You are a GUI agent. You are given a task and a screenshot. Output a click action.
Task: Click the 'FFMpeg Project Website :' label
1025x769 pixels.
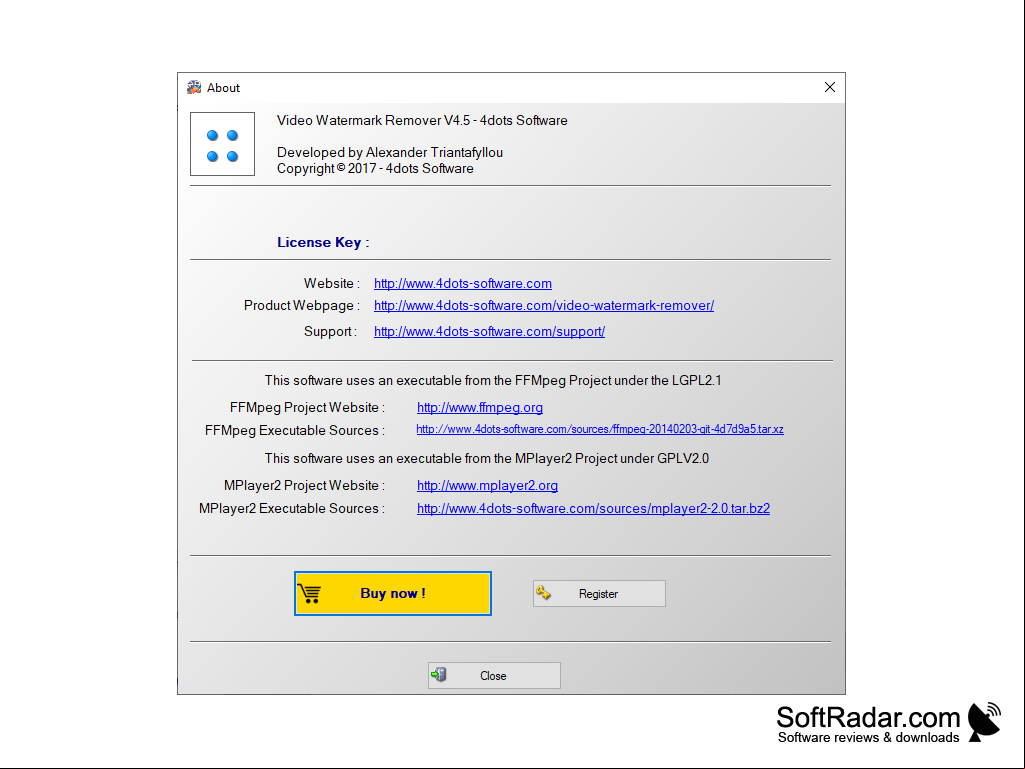(307, 407)
